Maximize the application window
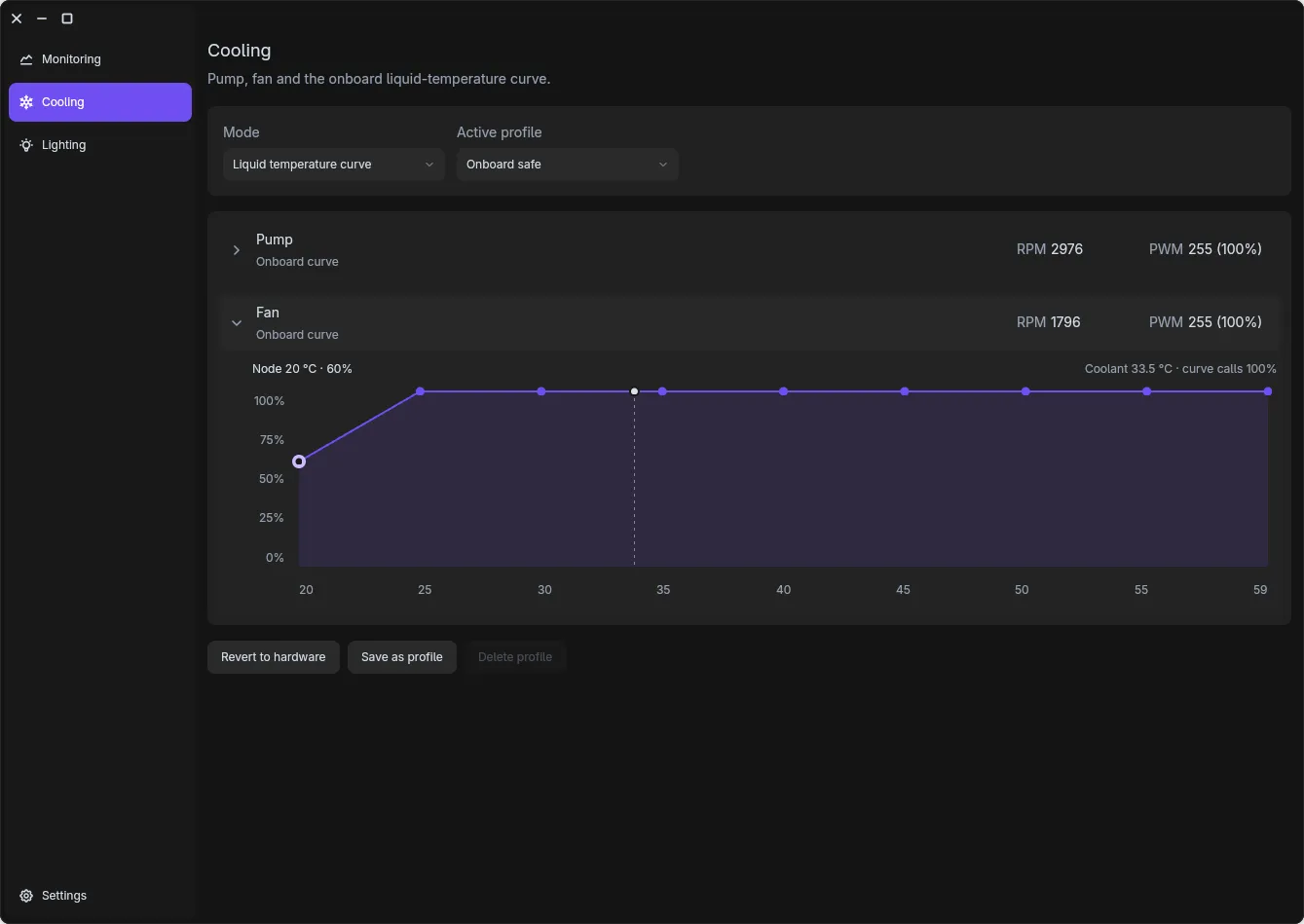The height and width of the screenshot is (924, 1304). 67,18
